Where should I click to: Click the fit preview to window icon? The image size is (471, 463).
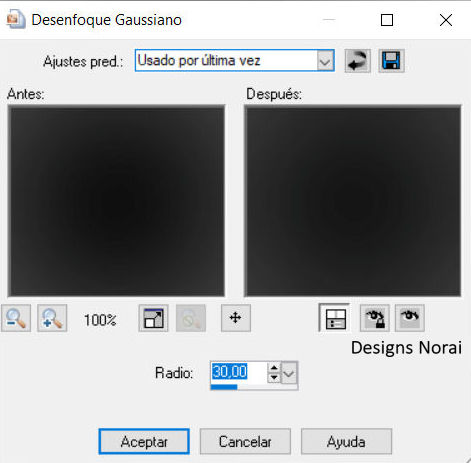pos(153,318)
